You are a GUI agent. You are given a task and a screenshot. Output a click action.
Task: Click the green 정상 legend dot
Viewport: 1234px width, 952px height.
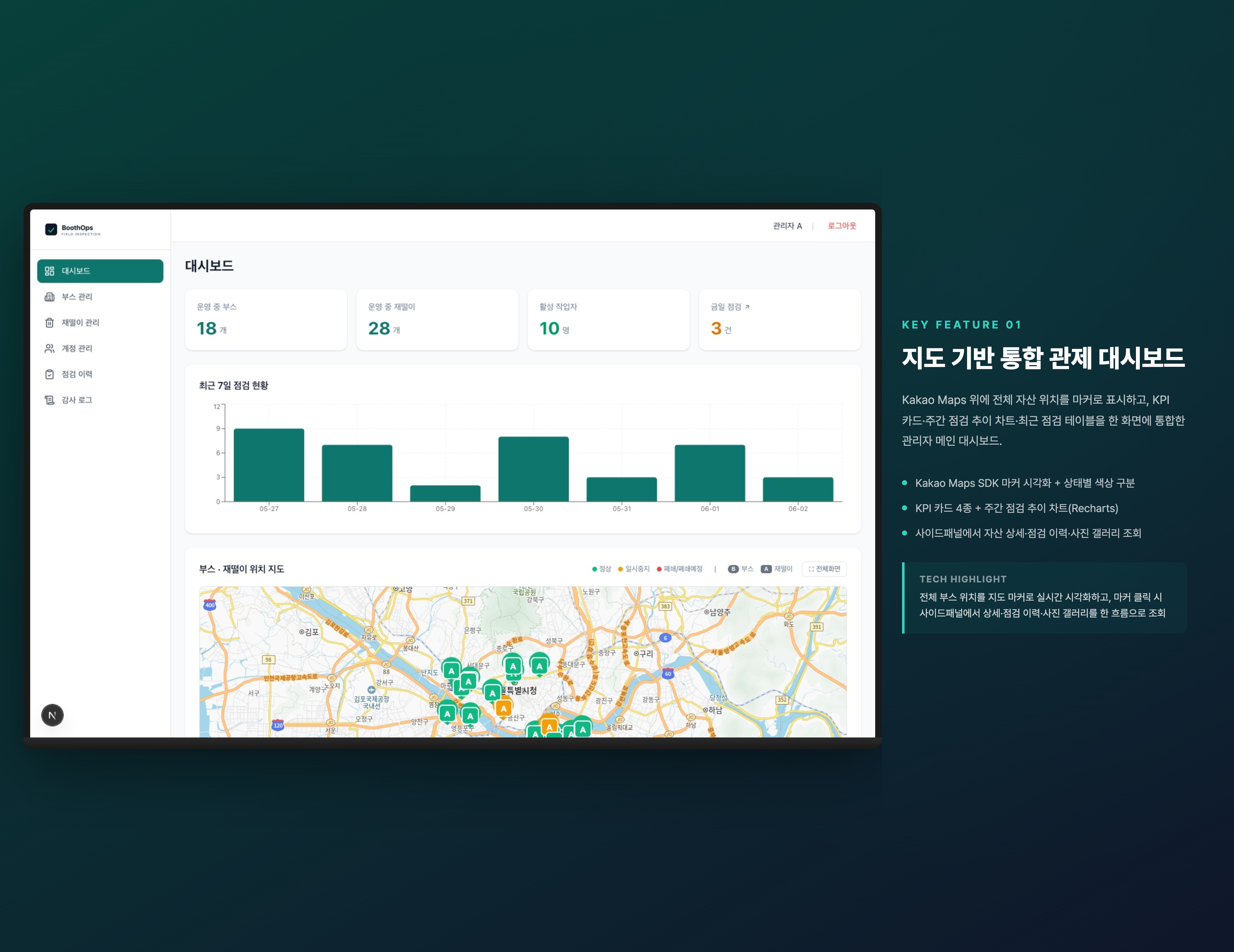pyautogui.click(x=594, y=570)
